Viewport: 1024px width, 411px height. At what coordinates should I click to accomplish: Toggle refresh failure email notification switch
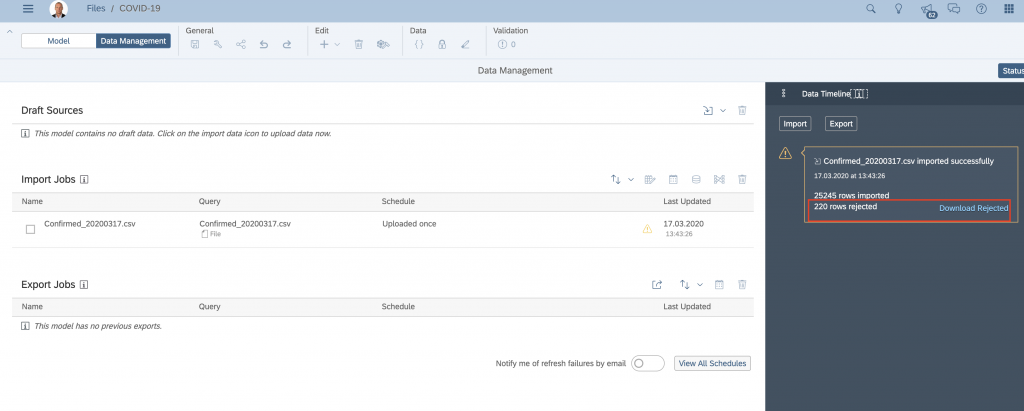pyautogui.click(x=647, y=363)
